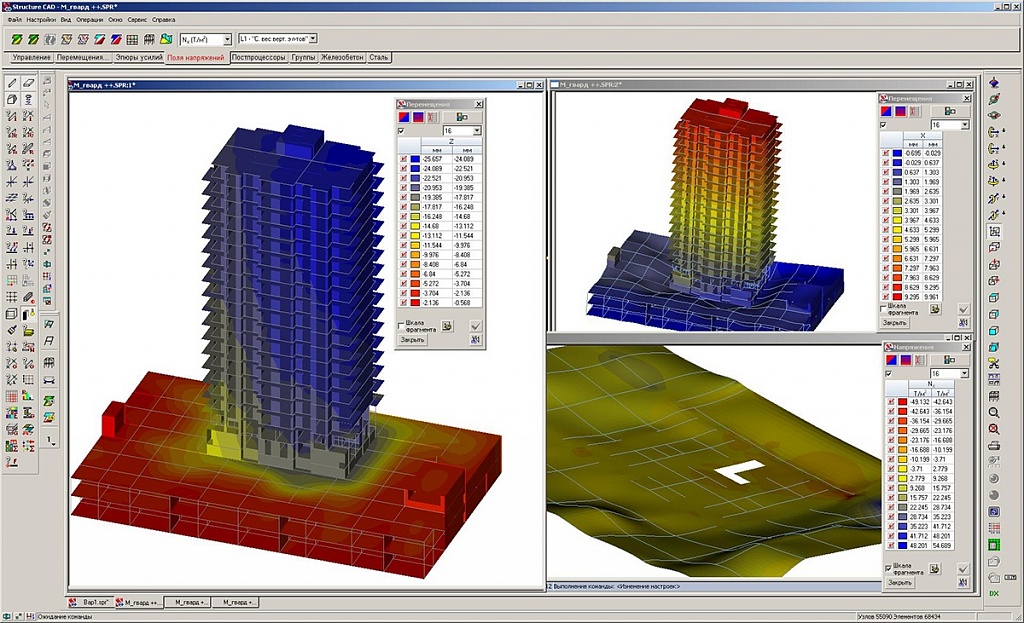1024x623 pixels.
Task: Click the grid mesh icon in top toolbar
Action: [133, 39]
